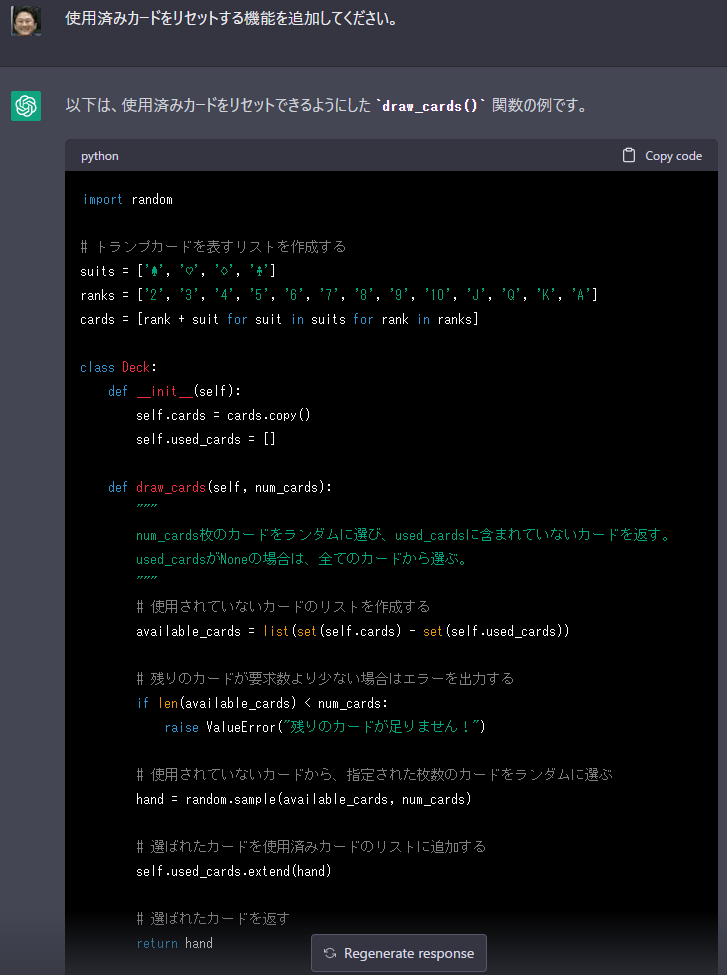The height and width of the screenshot is (975, 727).
Task: Click the random.sample hand assignment line
Action: 303,799
